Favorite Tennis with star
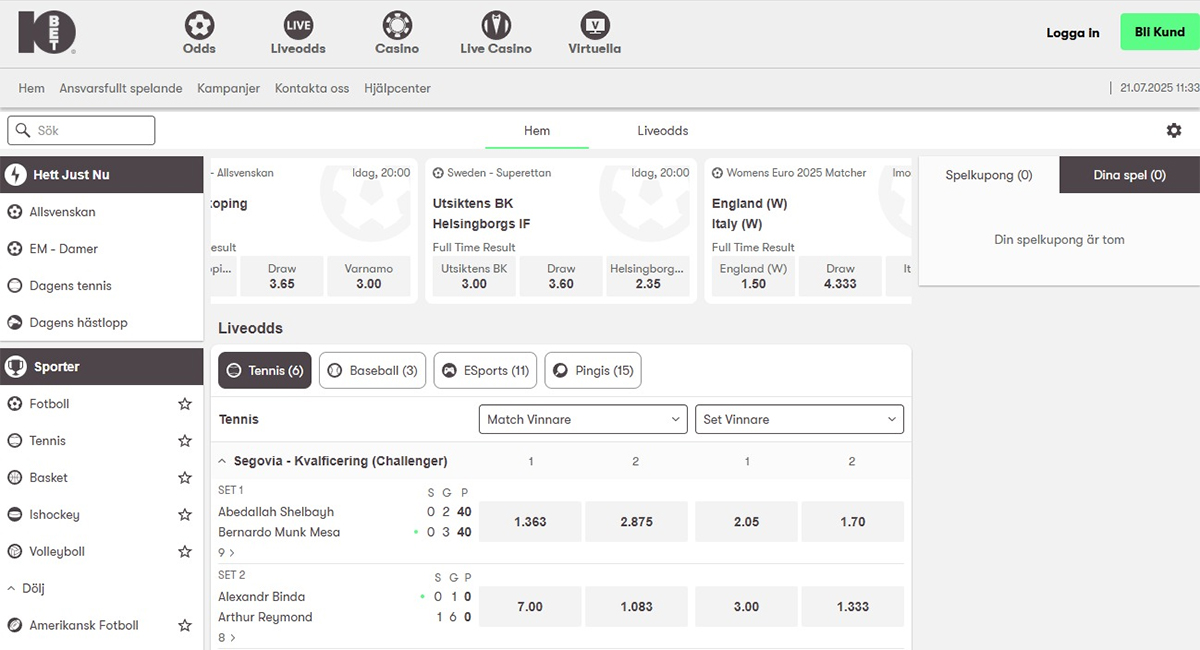The image size is (1200, 650). point(185,441)
